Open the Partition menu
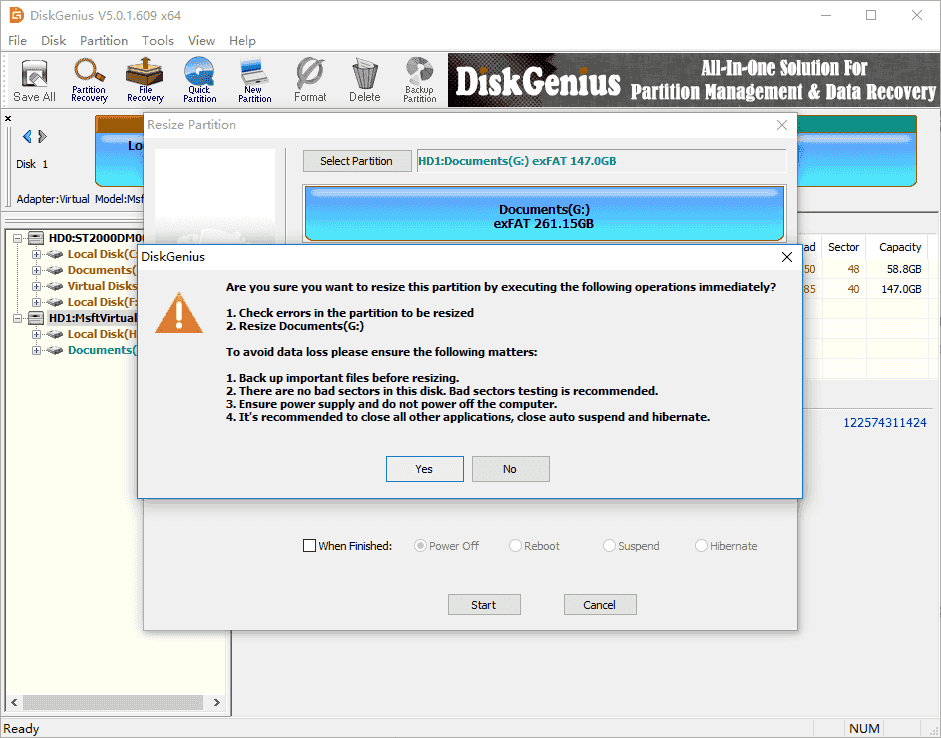The image size is (941, 738). [x=104, y=40]
